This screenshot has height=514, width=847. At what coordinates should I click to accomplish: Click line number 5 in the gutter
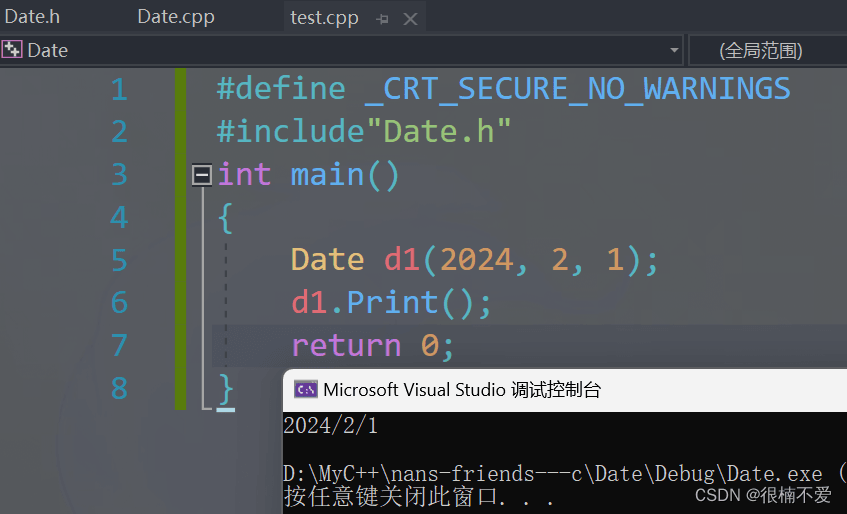tap(119, 260)
